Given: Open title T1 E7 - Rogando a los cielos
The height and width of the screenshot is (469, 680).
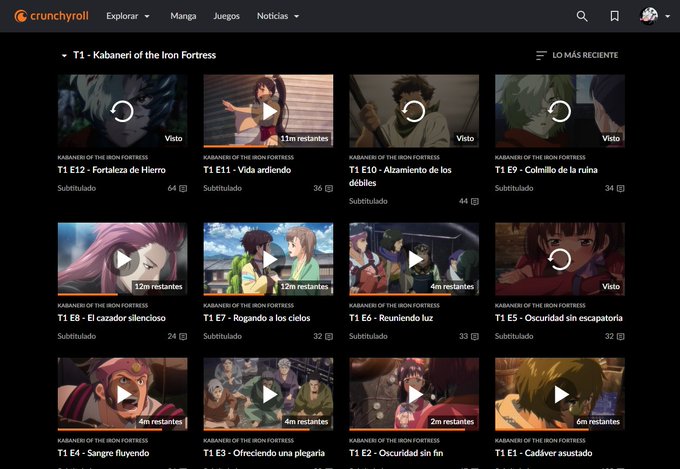Looking at the screenshot, I should pyautogui.click(x=257, y=318).
